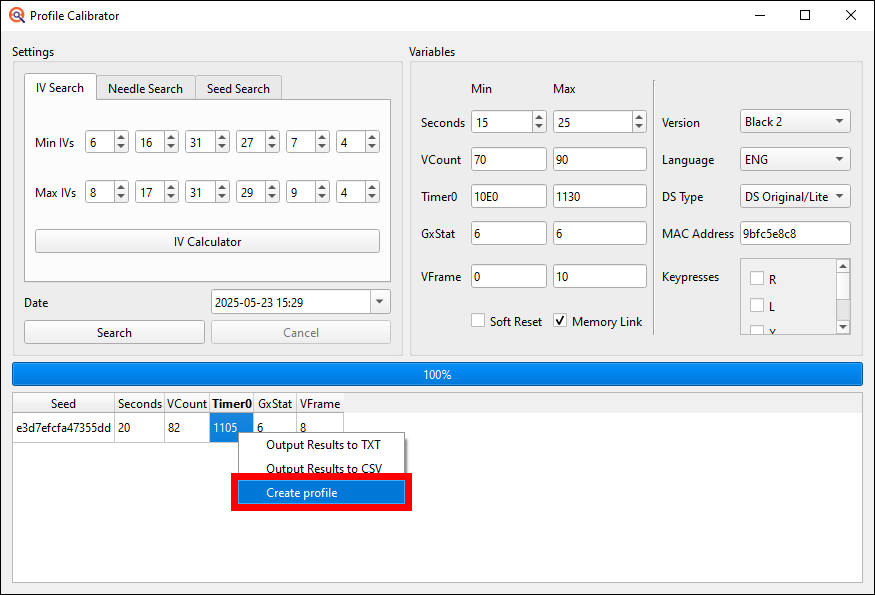Click the IV Calculator button

(x=207, y=241)
